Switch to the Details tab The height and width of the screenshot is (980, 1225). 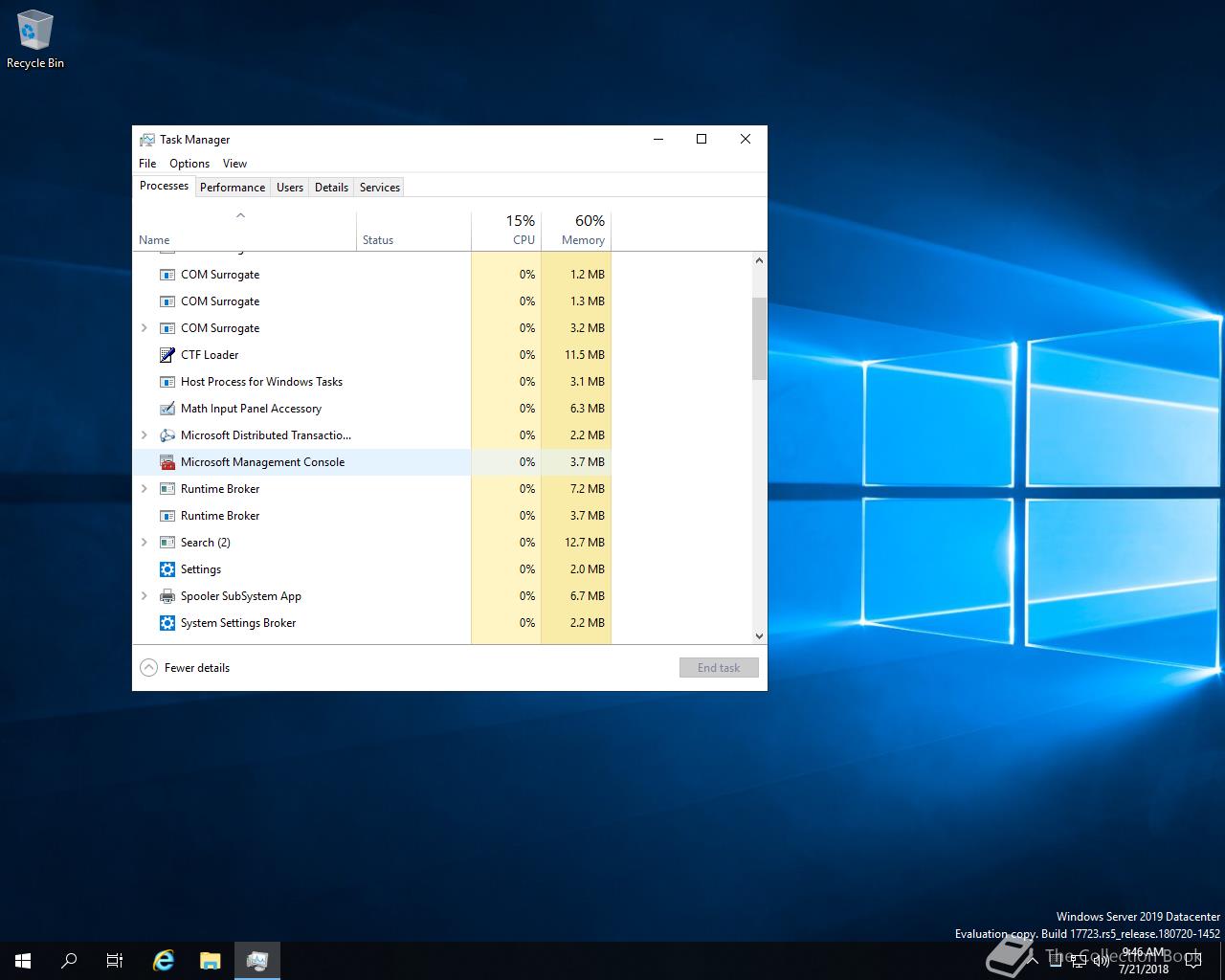pos(331,188)
